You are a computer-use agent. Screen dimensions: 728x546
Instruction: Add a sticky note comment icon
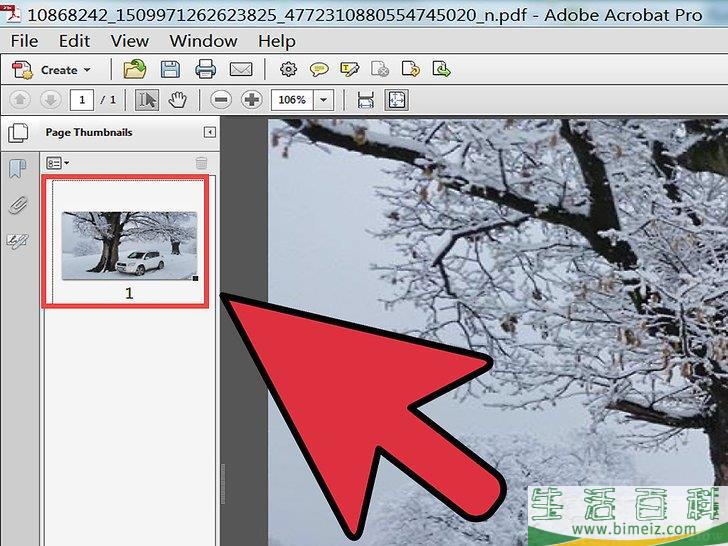click(319, 70)
